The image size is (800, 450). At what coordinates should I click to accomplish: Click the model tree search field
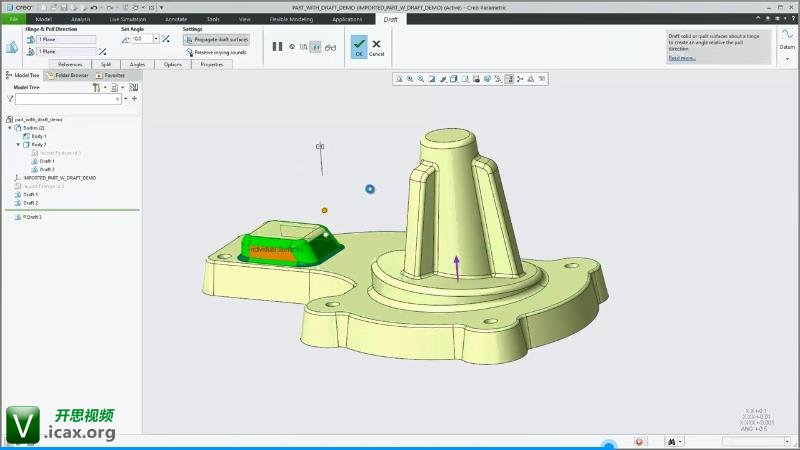(x=67, y=99)
